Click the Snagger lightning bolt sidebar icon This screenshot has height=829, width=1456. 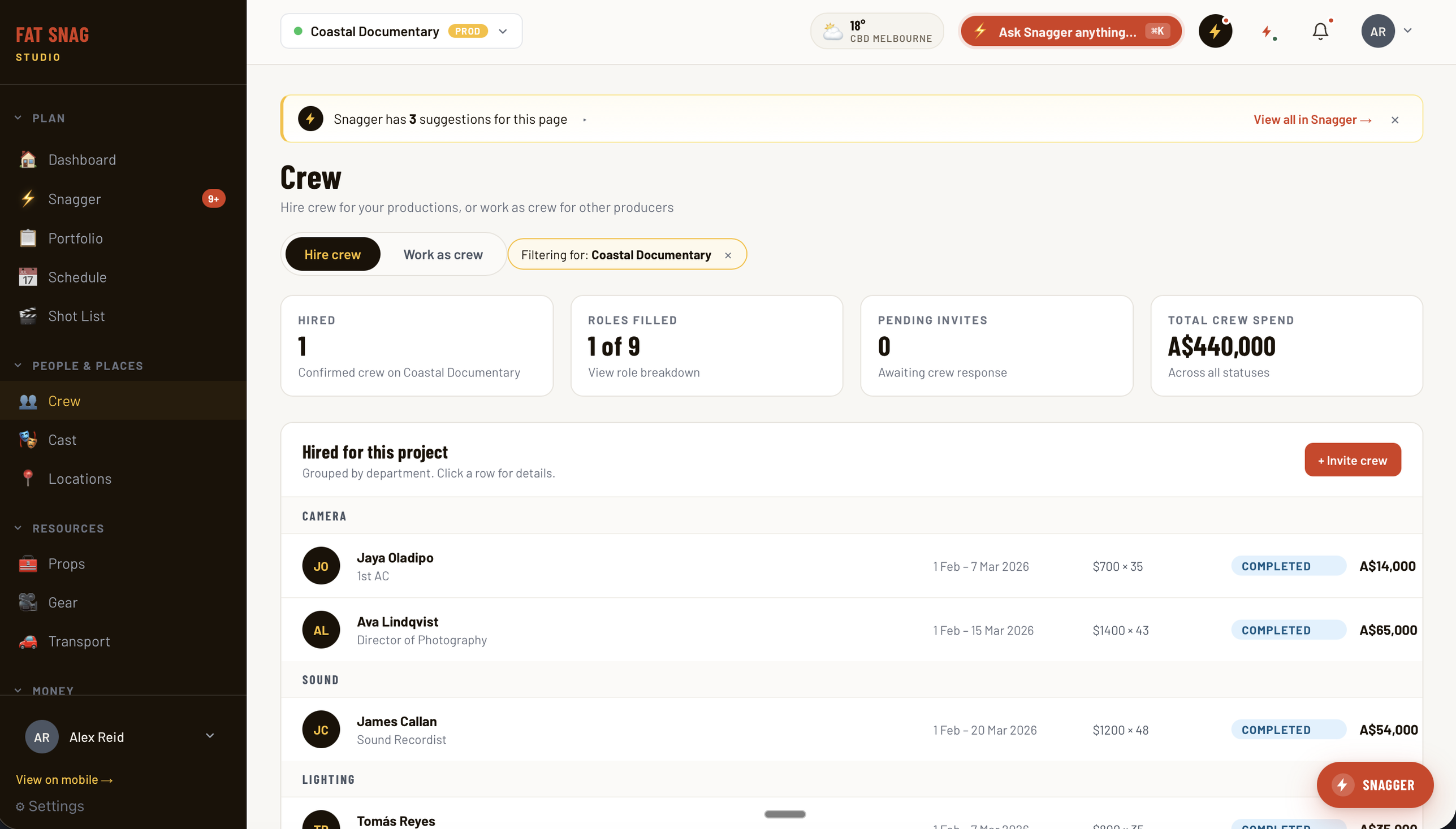28,199
